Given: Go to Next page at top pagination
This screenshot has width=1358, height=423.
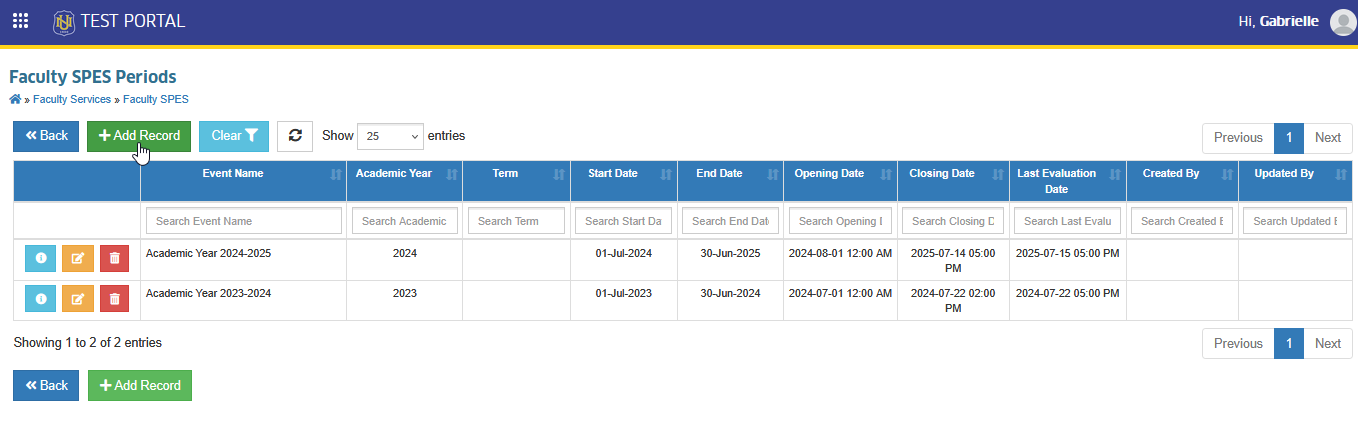Looking at the screenshot, I should point(1327,138).
